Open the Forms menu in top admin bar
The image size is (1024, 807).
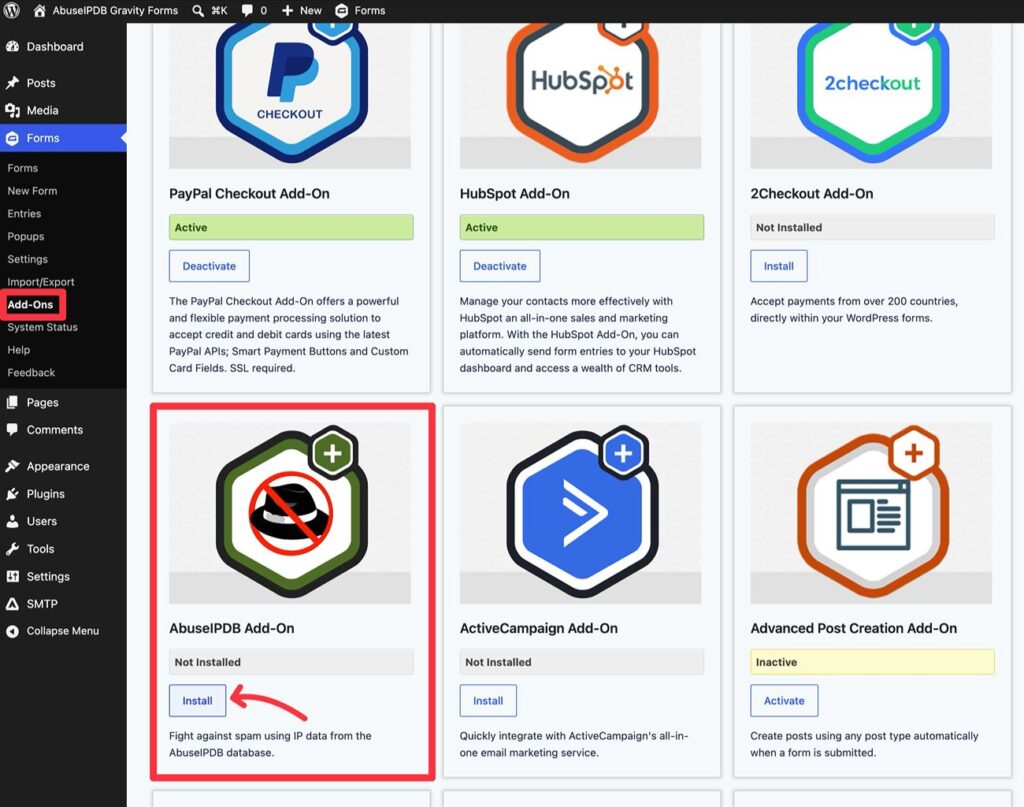point(360,10)
